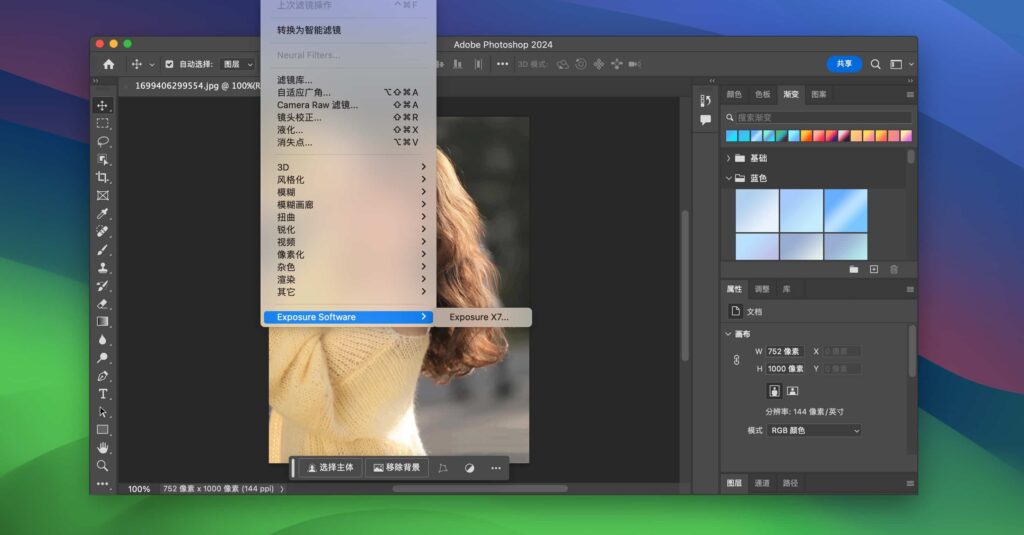Choose 转换为智能滤镜 menu entry
1024x535 pixels.
(x=349, y=30)
